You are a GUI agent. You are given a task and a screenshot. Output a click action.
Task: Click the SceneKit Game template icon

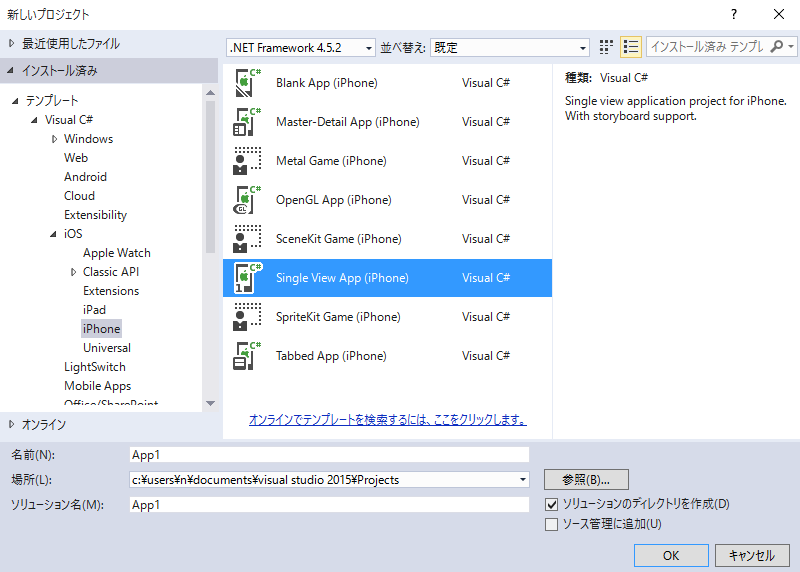(246, 239)
